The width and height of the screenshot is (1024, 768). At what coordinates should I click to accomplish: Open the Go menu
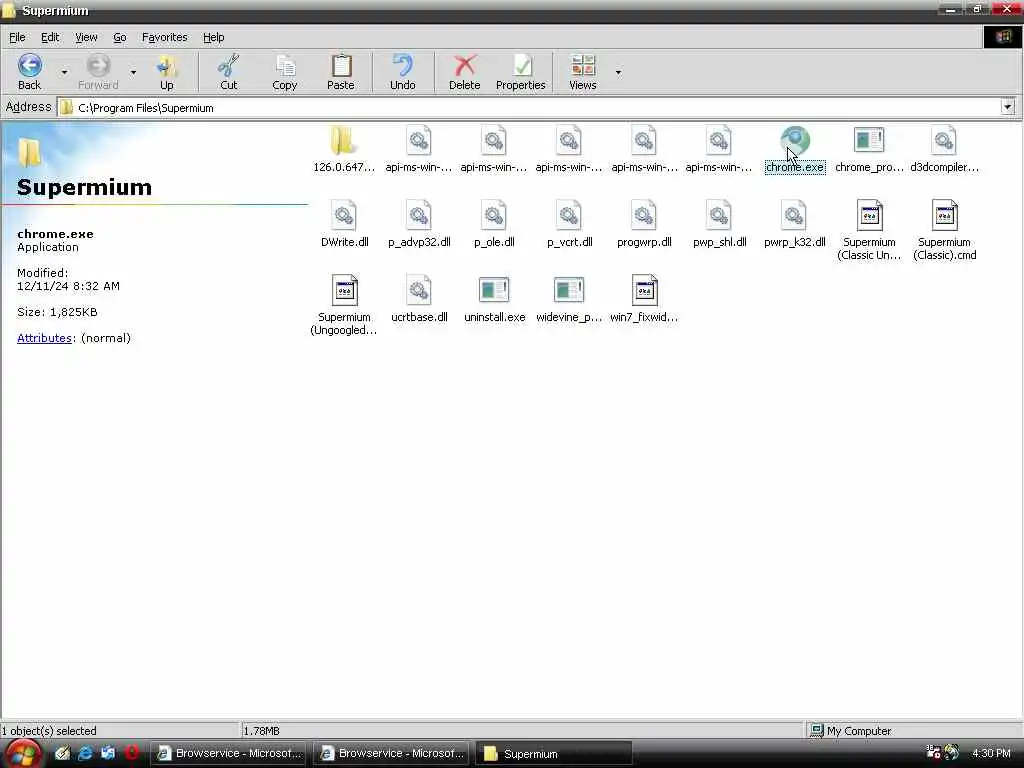pyautogui.click(x=120, y=37)
